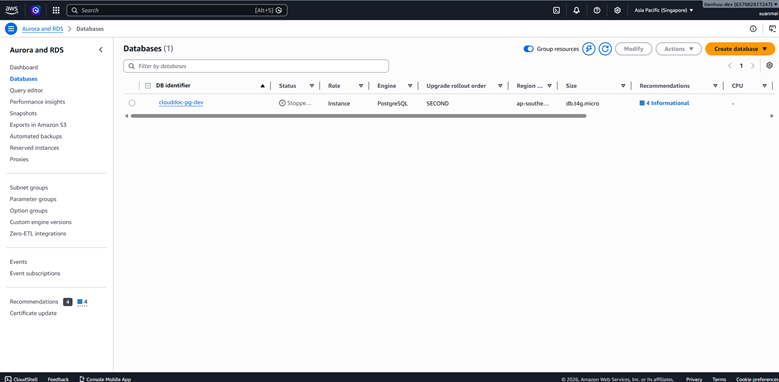Image resolution: width=779 pixels, height=382 pixels.
Task: Open Parameter groups in the sidebar
Action: tap(33, 199)
